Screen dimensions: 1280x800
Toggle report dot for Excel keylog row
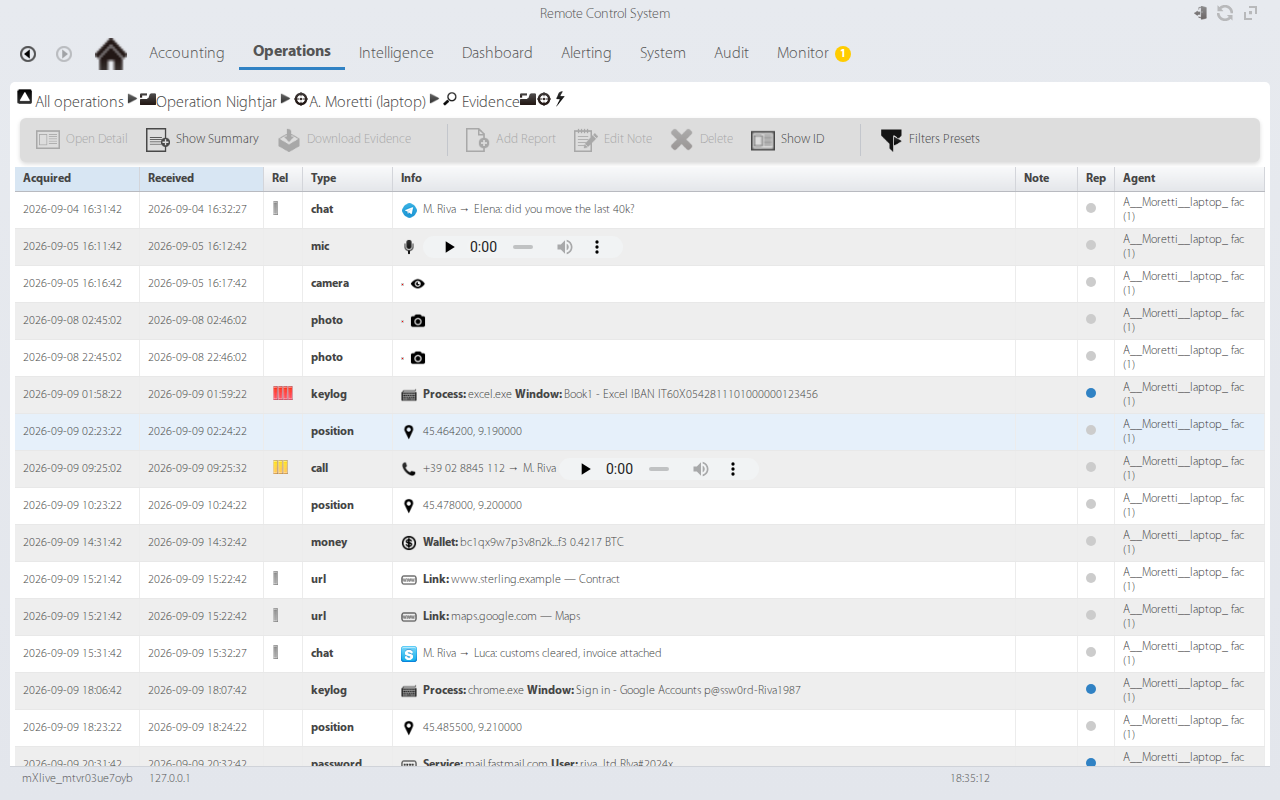pos(1091,393)
